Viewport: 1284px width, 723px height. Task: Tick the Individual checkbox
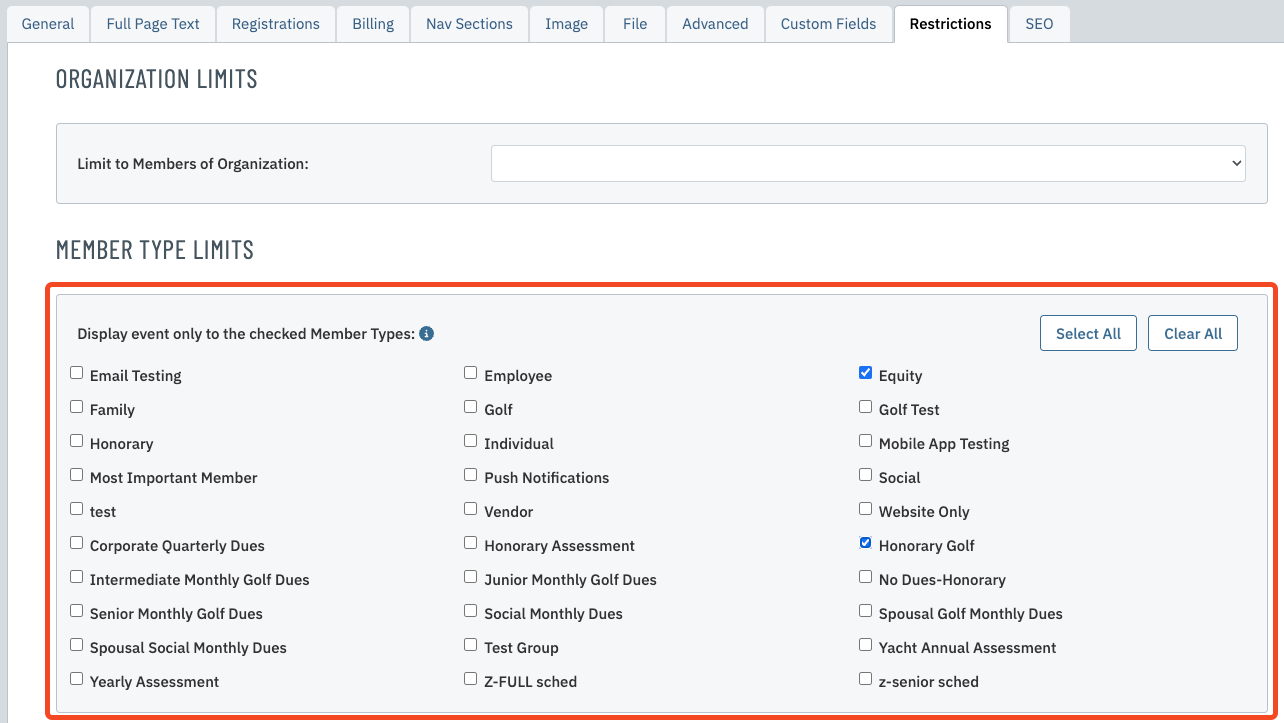471,441
